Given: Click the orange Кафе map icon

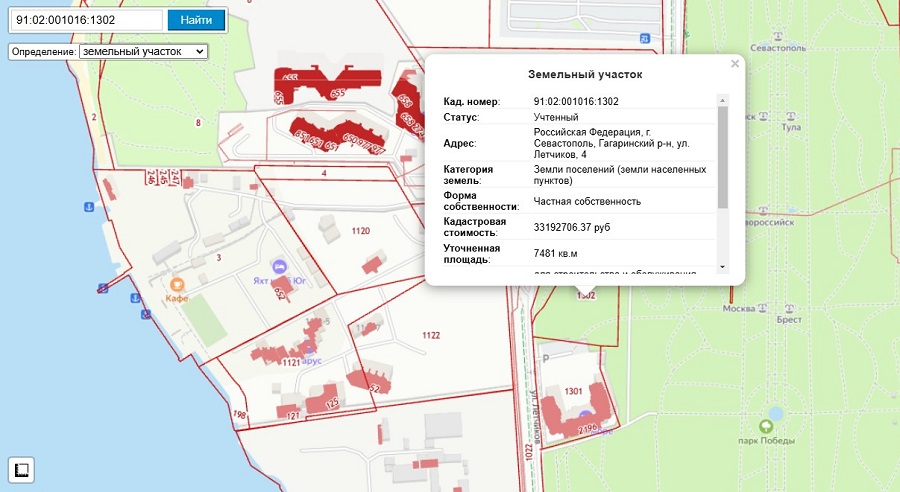Looking at the screenshot, I should 179,283.
